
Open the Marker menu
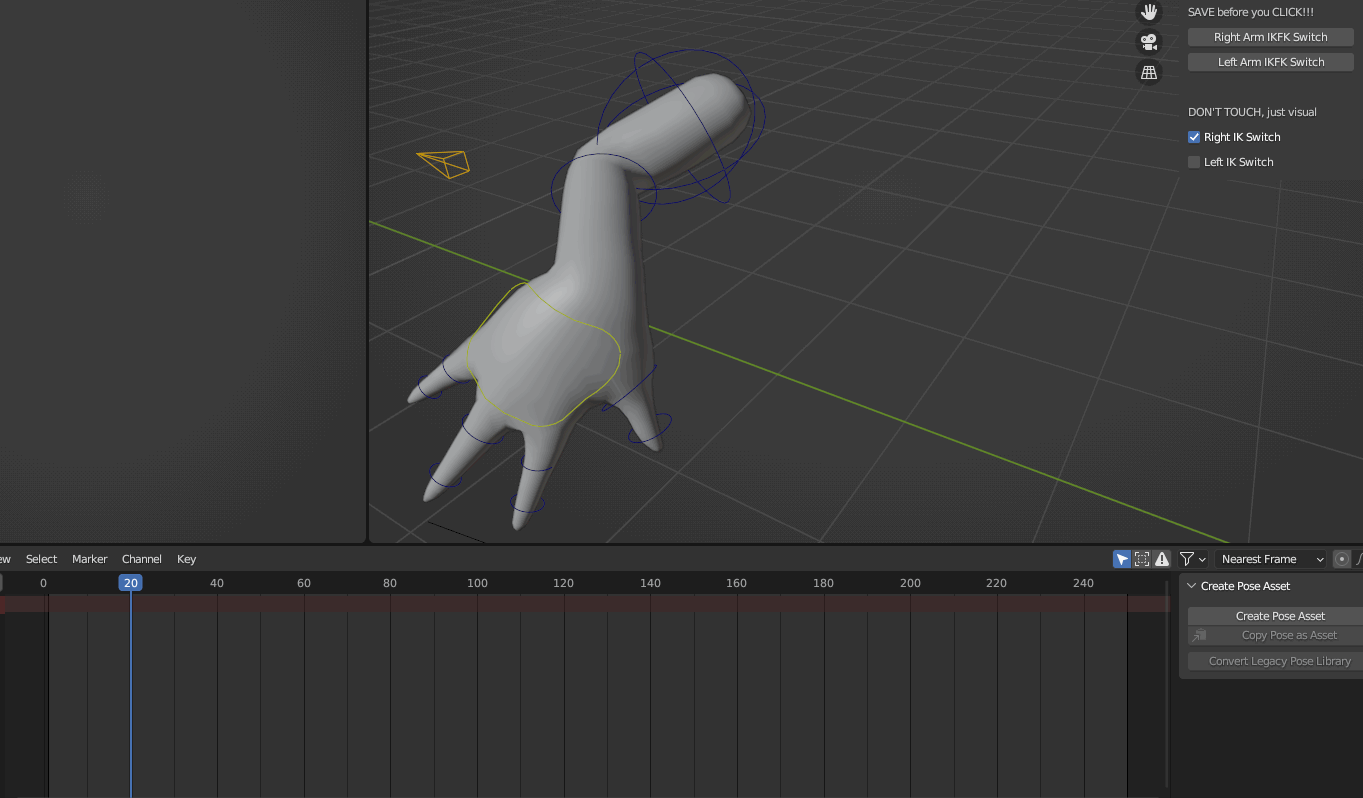[x=90, y=559]
